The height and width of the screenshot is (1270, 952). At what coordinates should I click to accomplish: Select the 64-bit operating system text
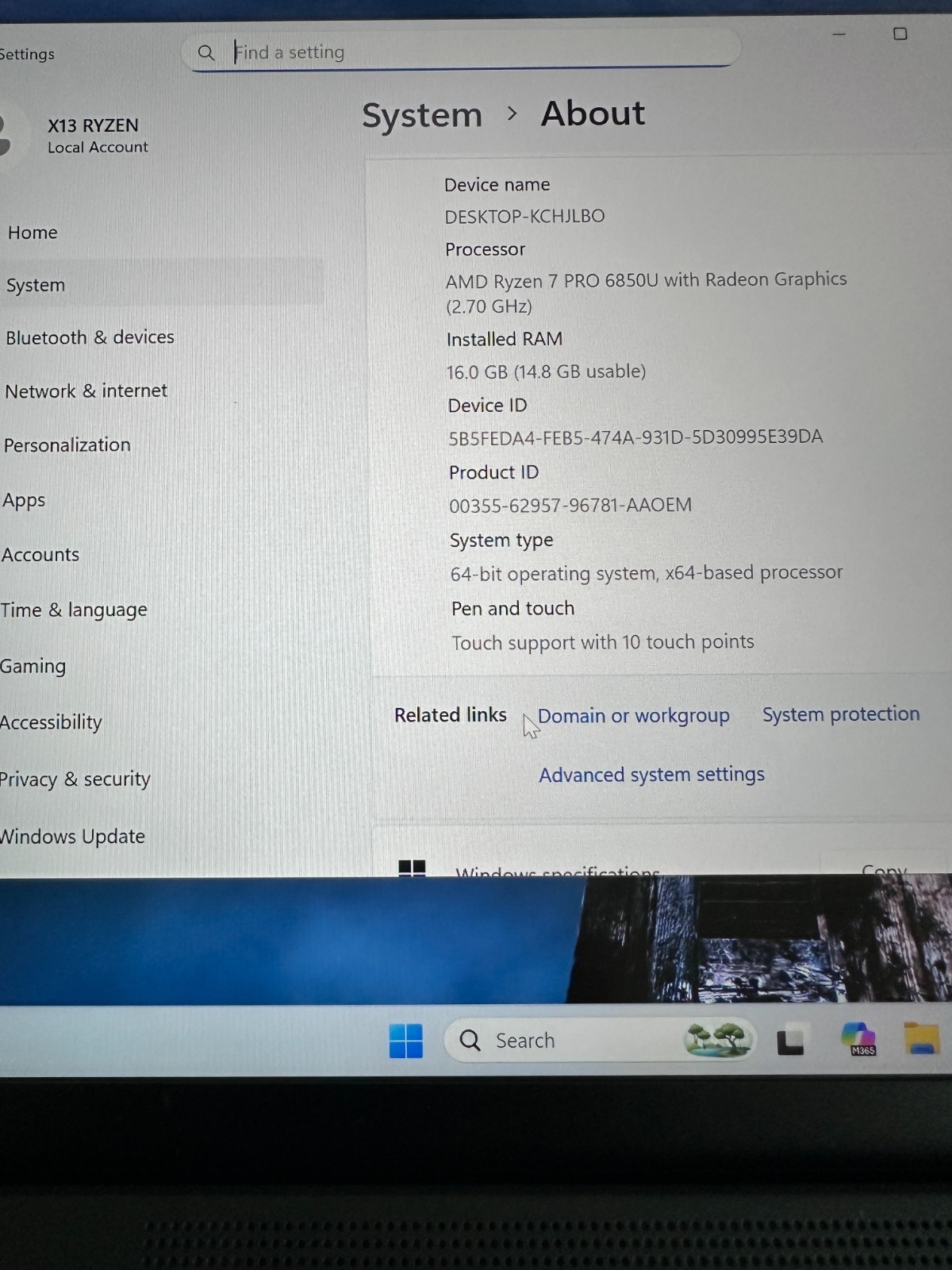(647, 573)
